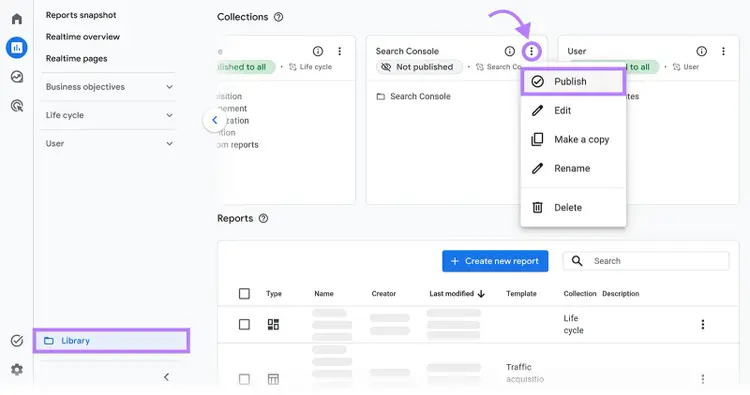Click the Reports section help icon

[x=263, y=218]
